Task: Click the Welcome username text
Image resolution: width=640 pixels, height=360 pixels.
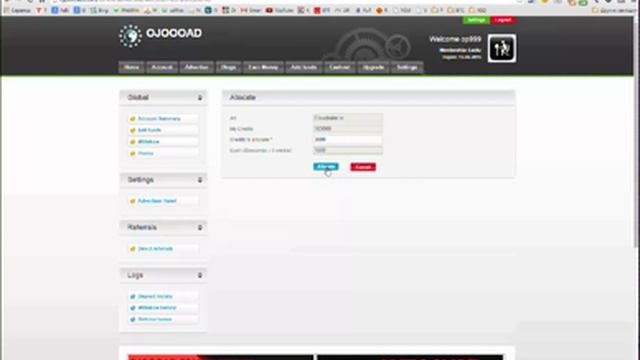Action: coord(455,40)
